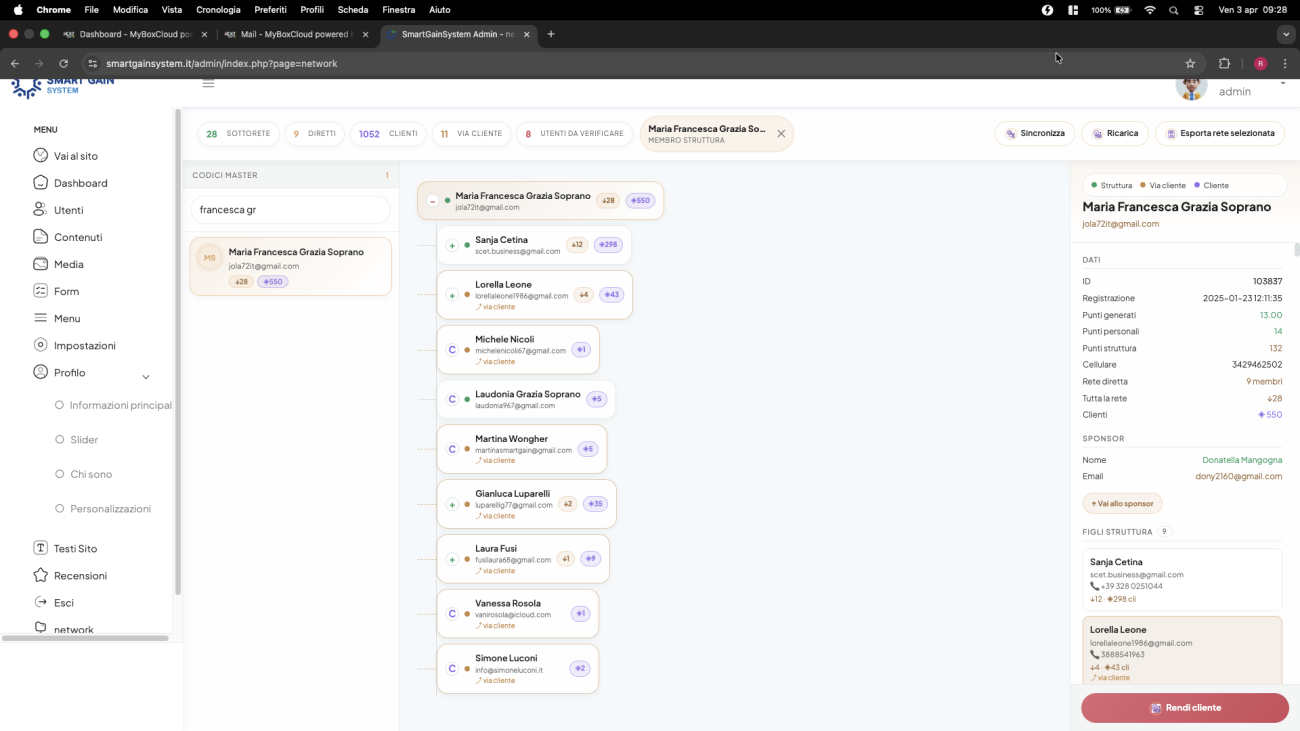1300x731 pixels.
Task: Click the Esci logout arrow icon
Action: pos(41,602)
